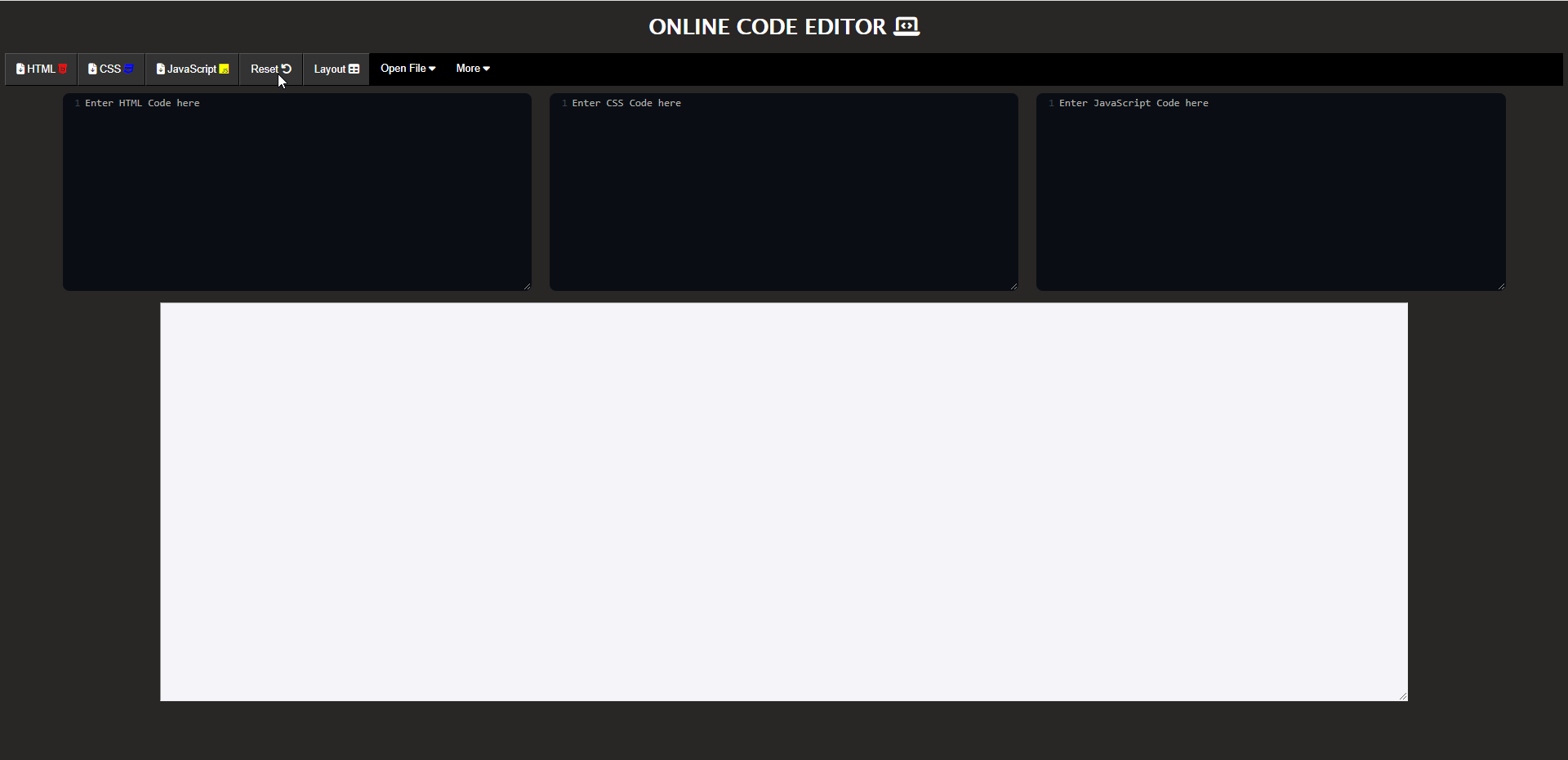Viewport: 1568px width, 760px height.
Task: Click the file download icon on the JavaScript button
Action: pyautogui.click(x=161, y=69)
